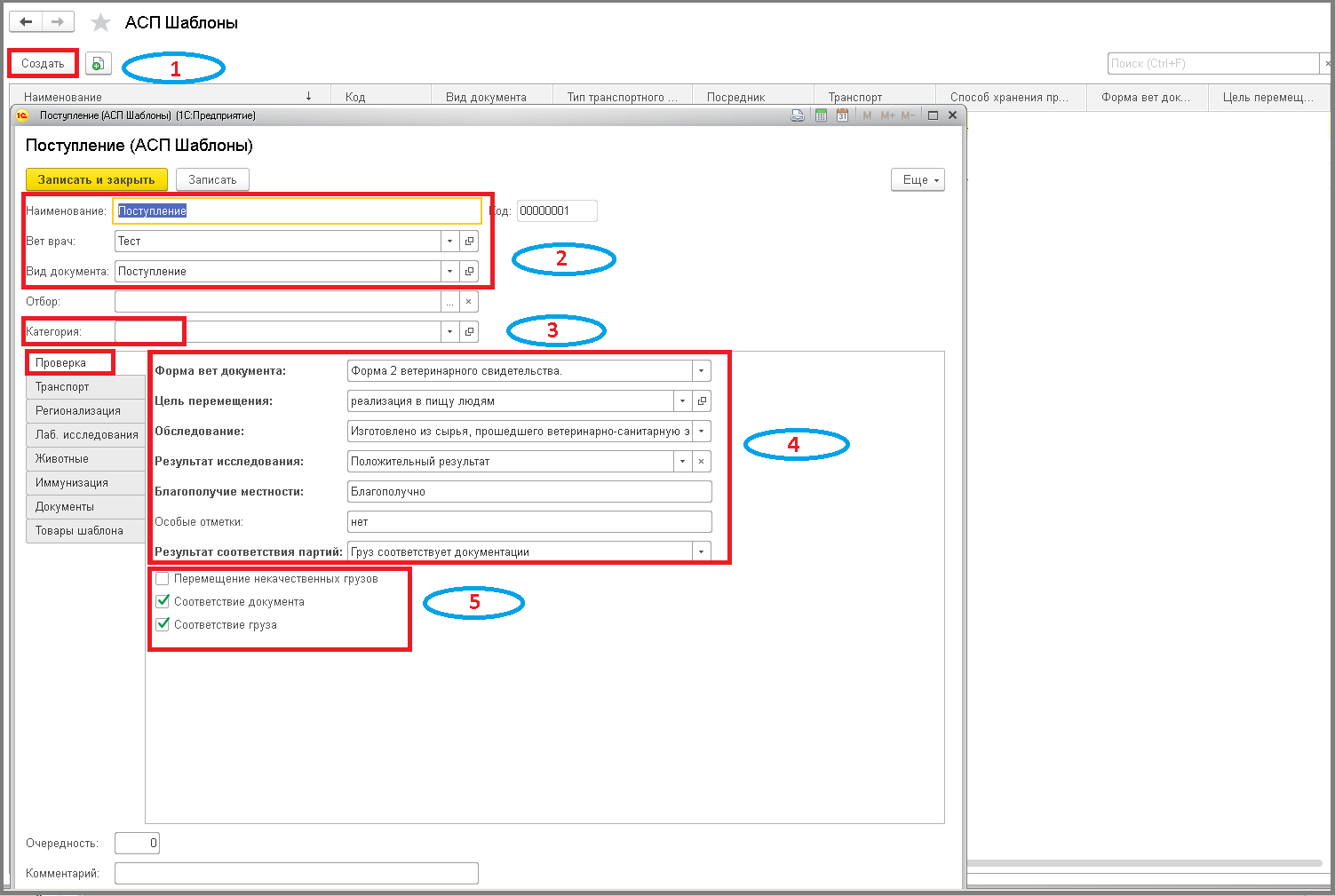This screenshot has height=896, width=1335.
Task: Open the Вид документа dropdown list
Action: [x=450, y=271]
